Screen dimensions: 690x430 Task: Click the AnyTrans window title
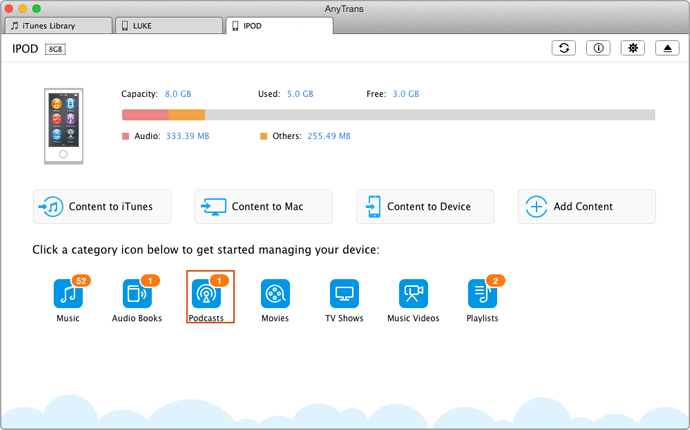344,9
